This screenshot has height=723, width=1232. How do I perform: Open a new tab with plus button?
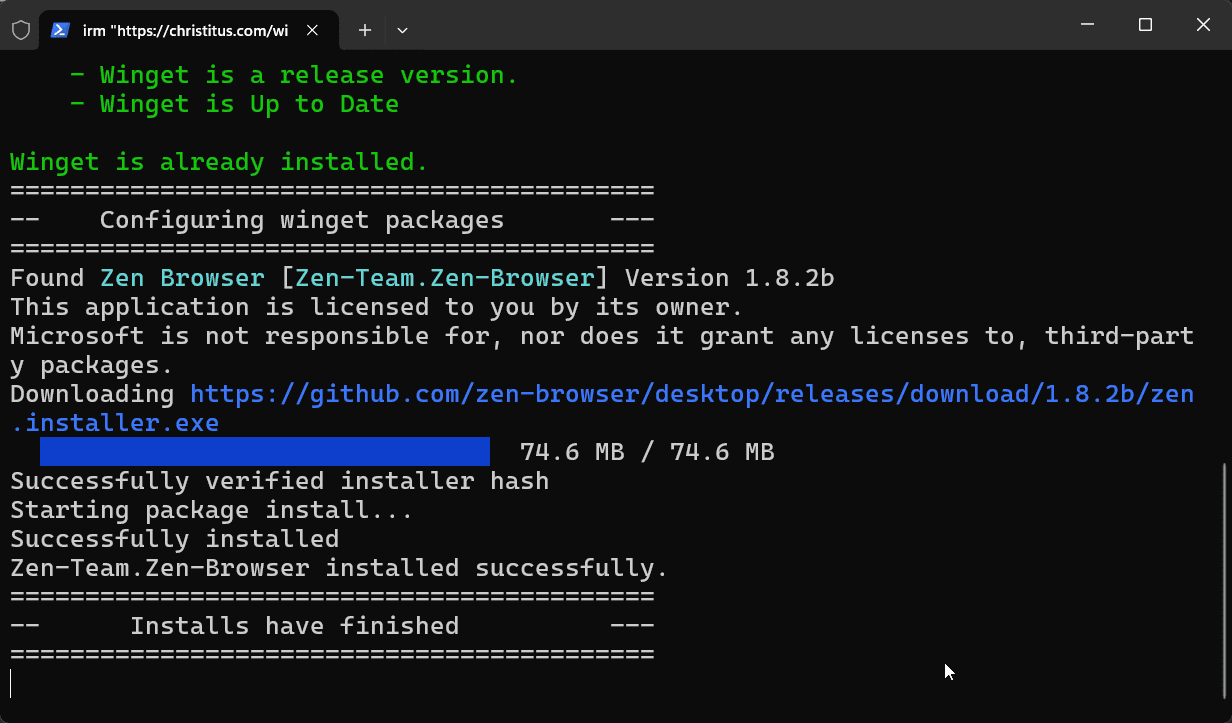[365, 30]
